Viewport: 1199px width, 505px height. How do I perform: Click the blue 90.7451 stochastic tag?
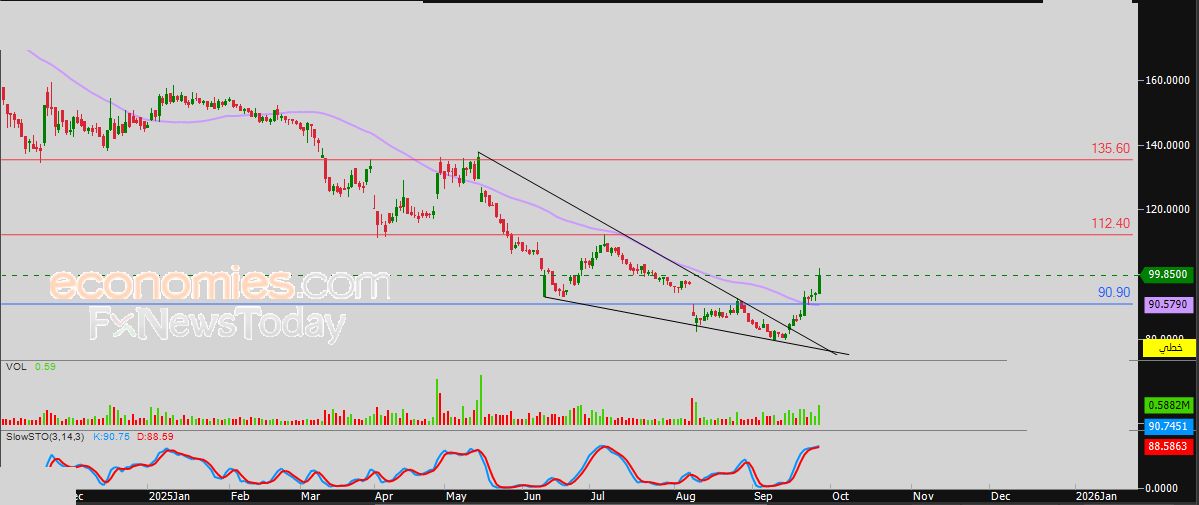click(x=1168, y=425)
